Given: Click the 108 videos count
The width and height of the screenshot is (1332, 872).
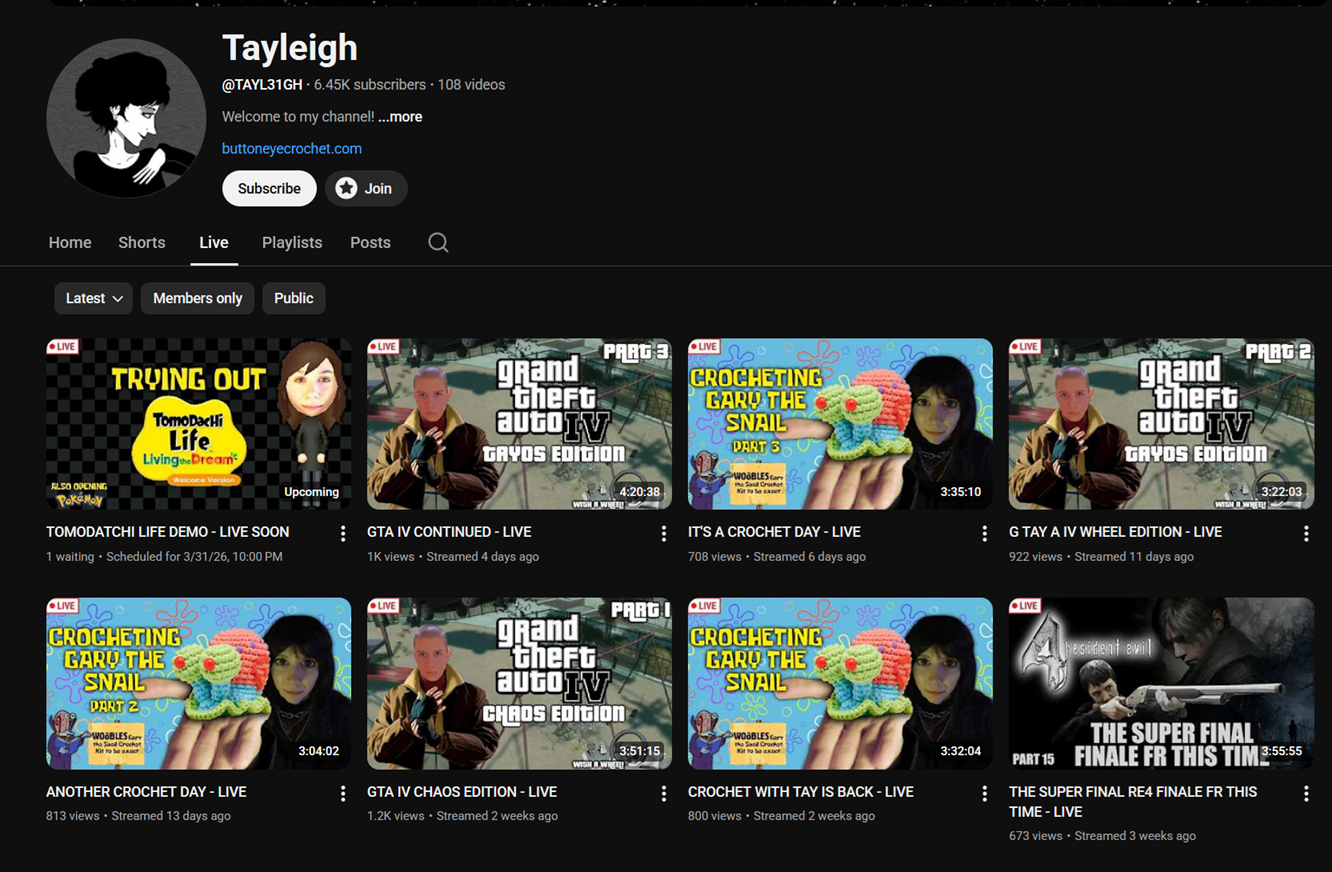Looking at the screenshot, I should [x=471, y=85].
